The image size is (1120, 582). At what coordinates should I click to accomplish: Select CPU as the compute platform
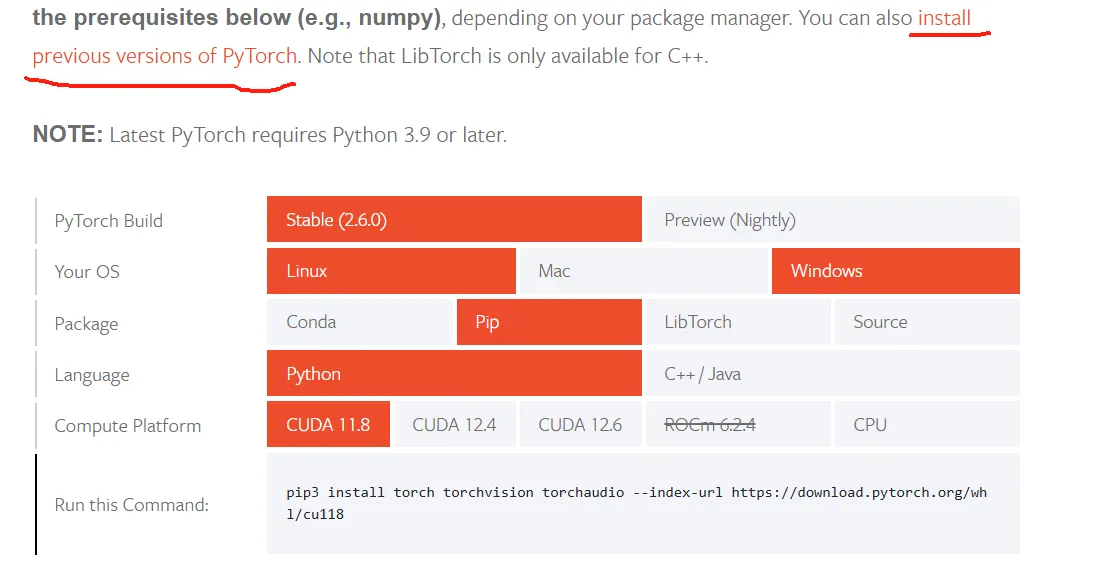pos(926,425)
